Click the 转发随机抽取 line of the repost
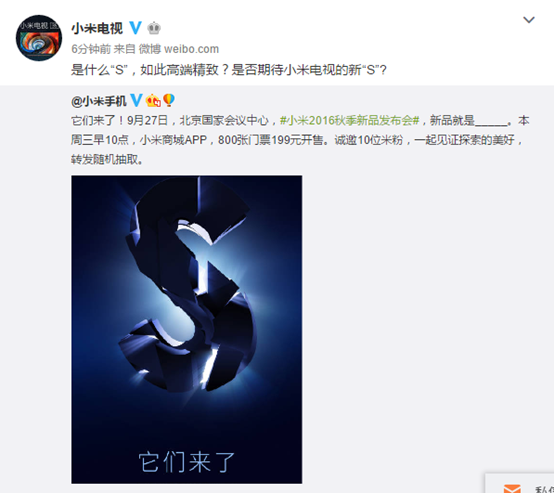The height and width of the screenshot is (493, 554). (107, 159)
